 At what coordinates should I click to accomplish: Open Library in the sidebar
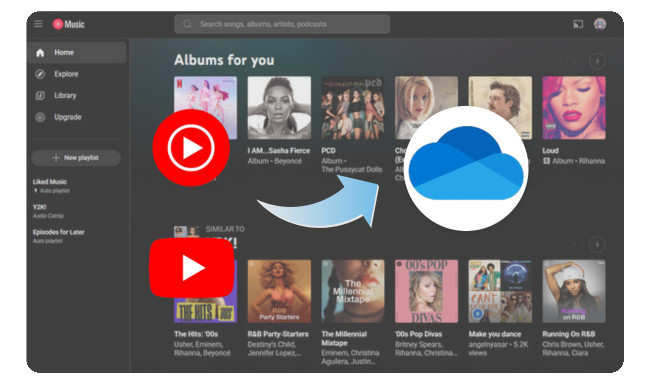click(77, 95)
